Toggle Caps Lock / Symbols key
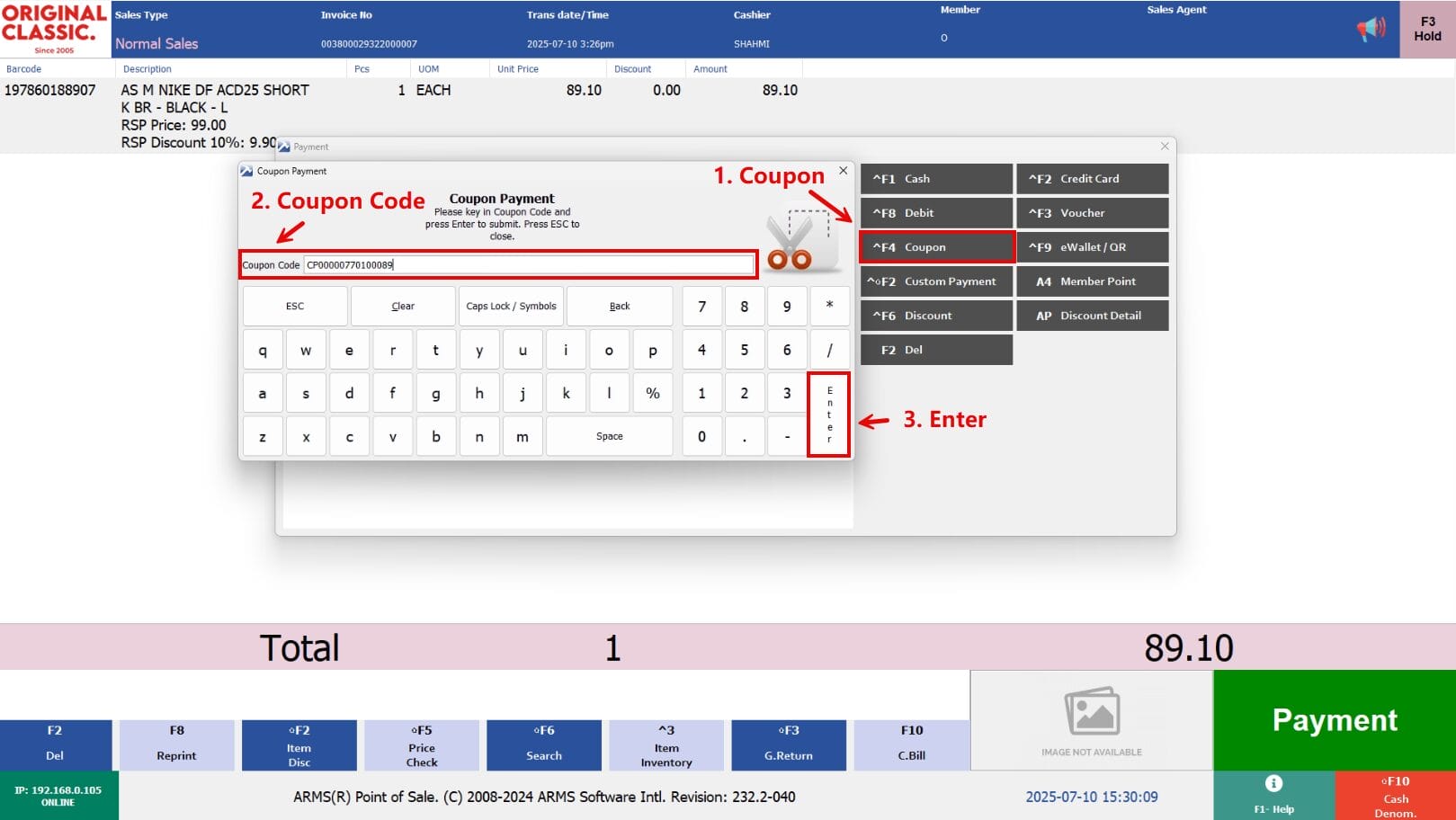Screen dimensions: 1456x820 (x=511, y=307)
